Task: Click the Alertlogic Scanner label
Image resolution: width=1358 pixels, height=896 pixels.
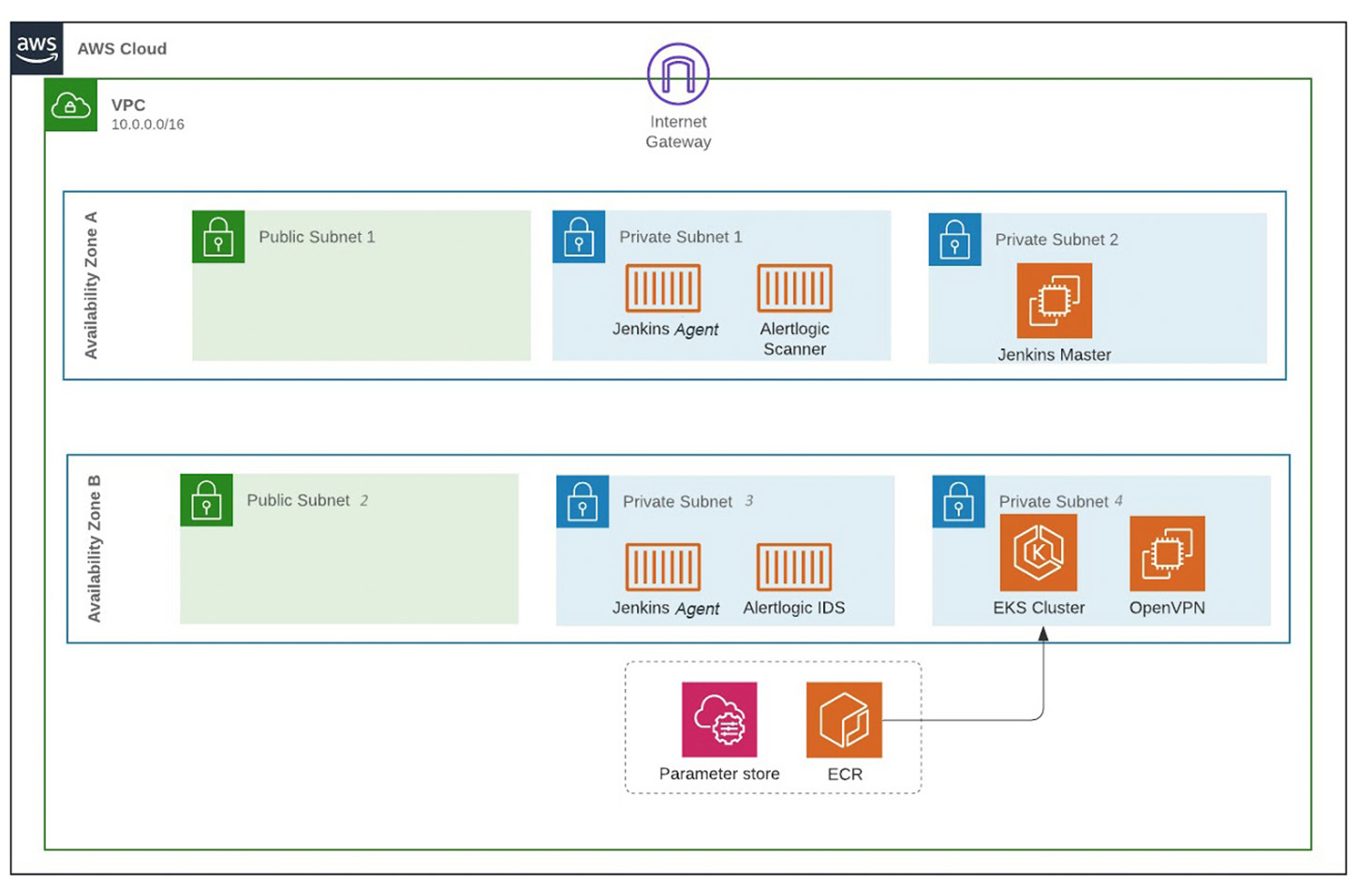Action: click(x=794, y=339)
